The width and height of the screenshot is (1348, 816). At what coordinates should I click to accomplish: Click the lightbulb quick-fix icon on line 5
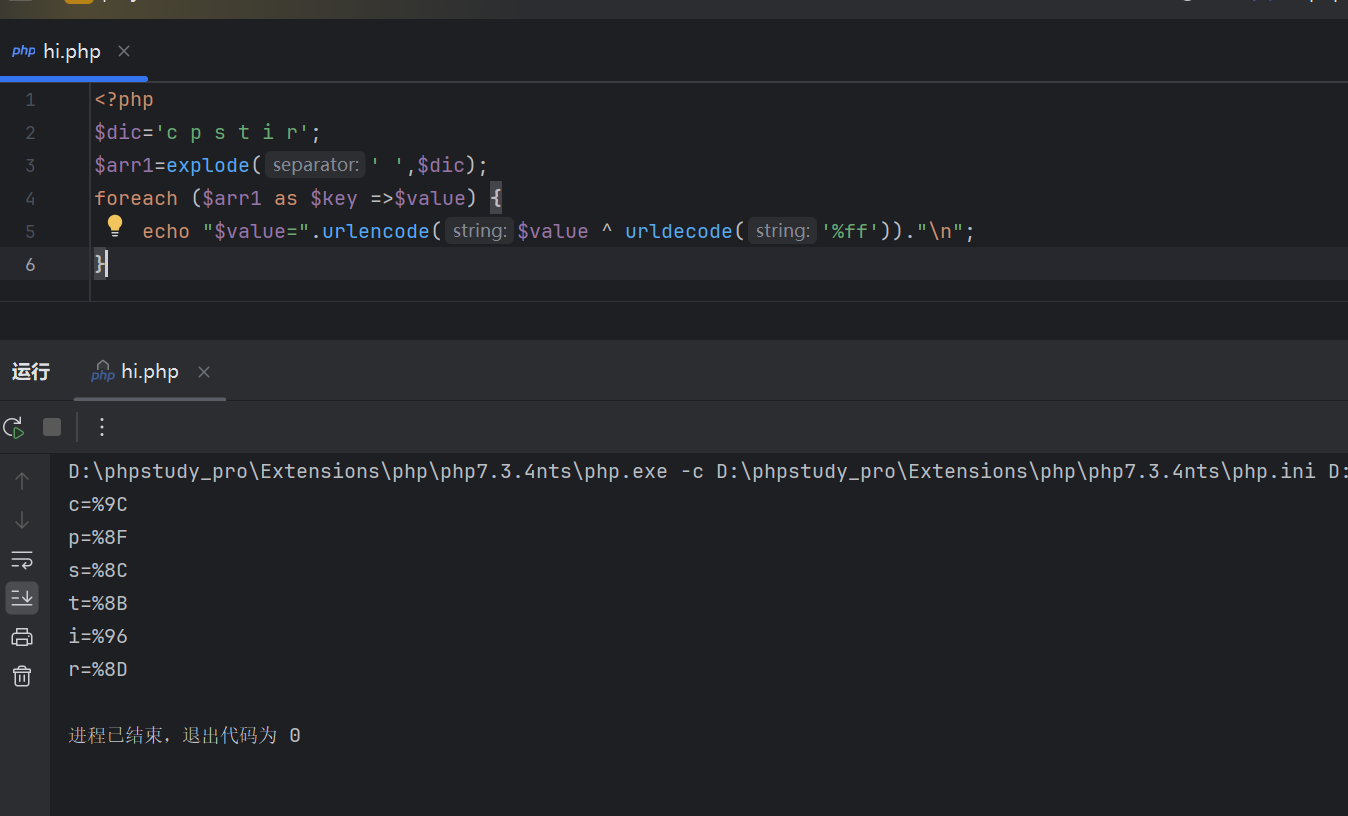[115, 226]
